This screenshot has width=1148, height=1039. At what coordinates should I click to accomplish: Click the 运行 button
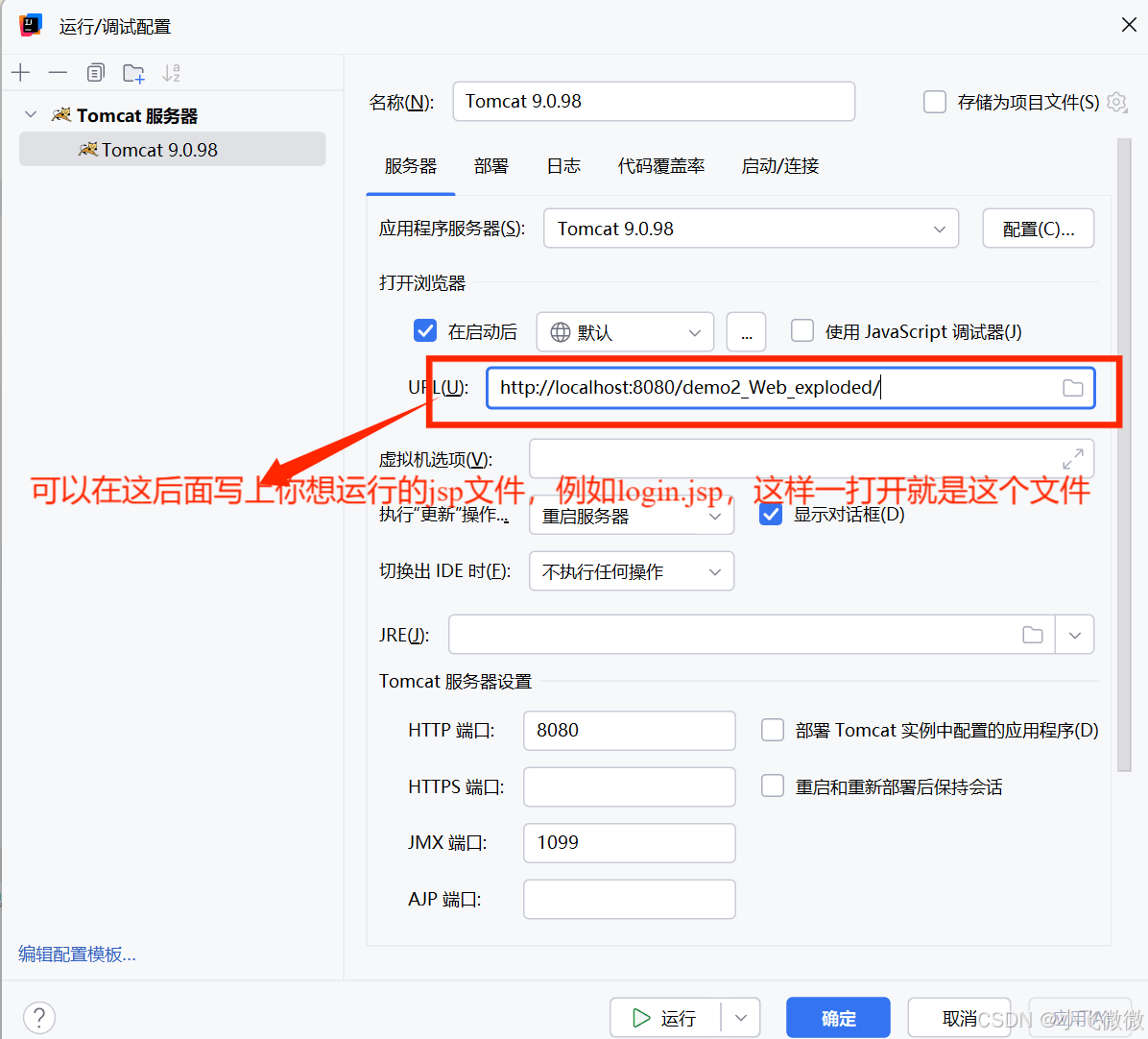[x=665, y=1018]
